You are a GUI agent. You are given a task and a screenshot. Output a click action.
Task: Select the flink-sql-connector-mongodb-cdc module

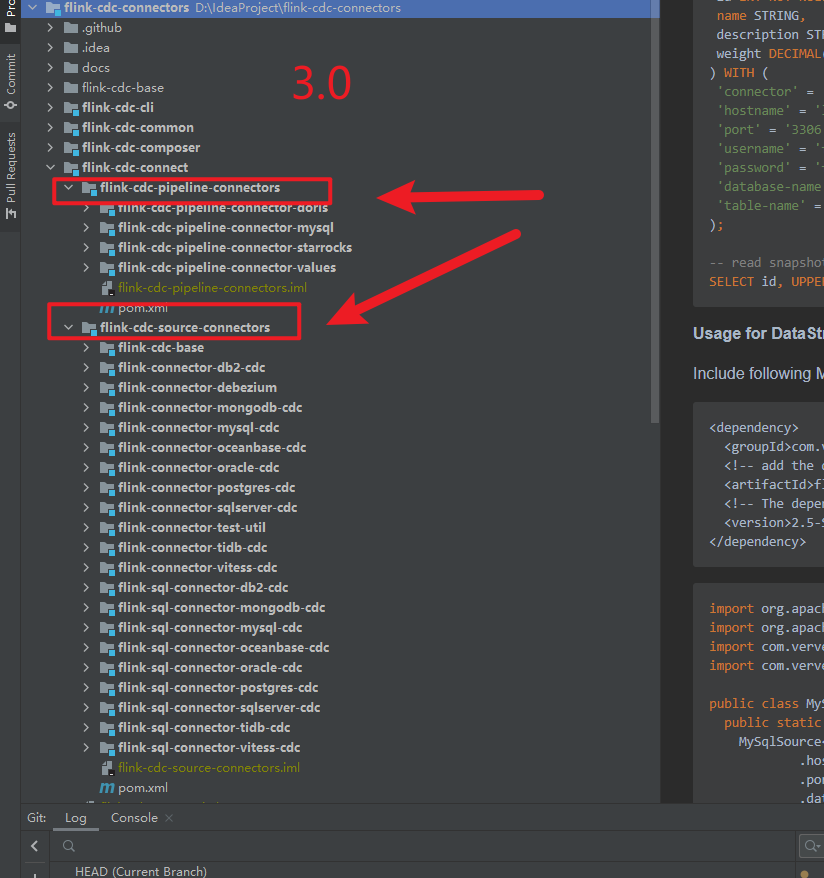(222, 608)
